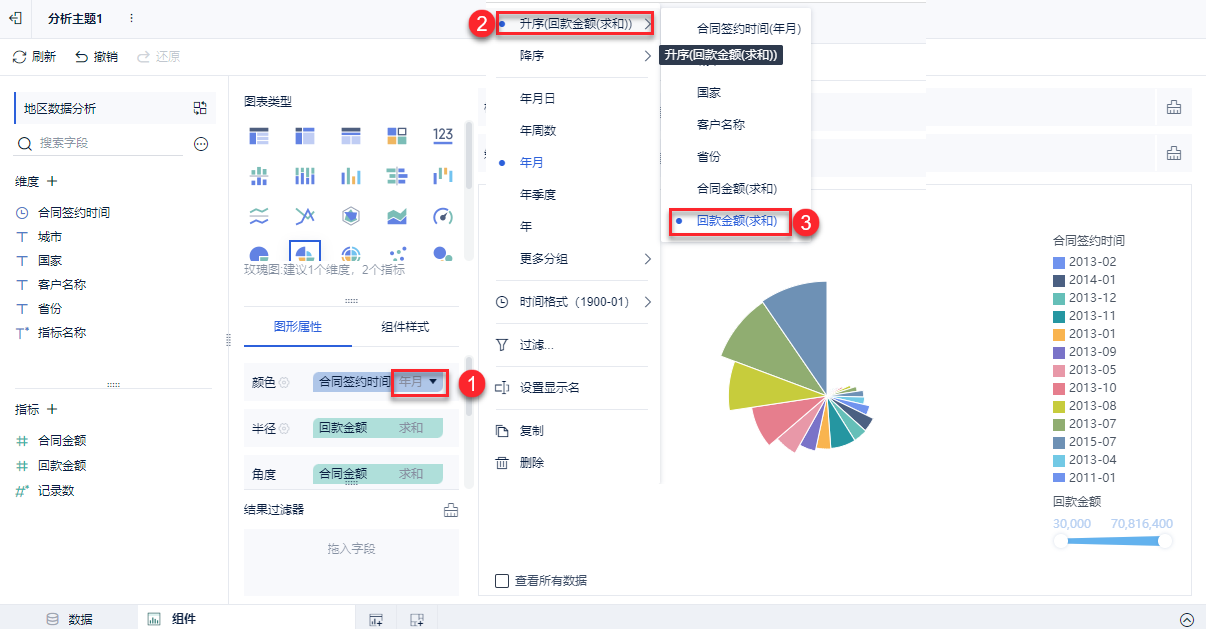Open the 年月 dropdown on 合同签约时间 field
This screenshot has height=629, width=1206.
(418, 381)
